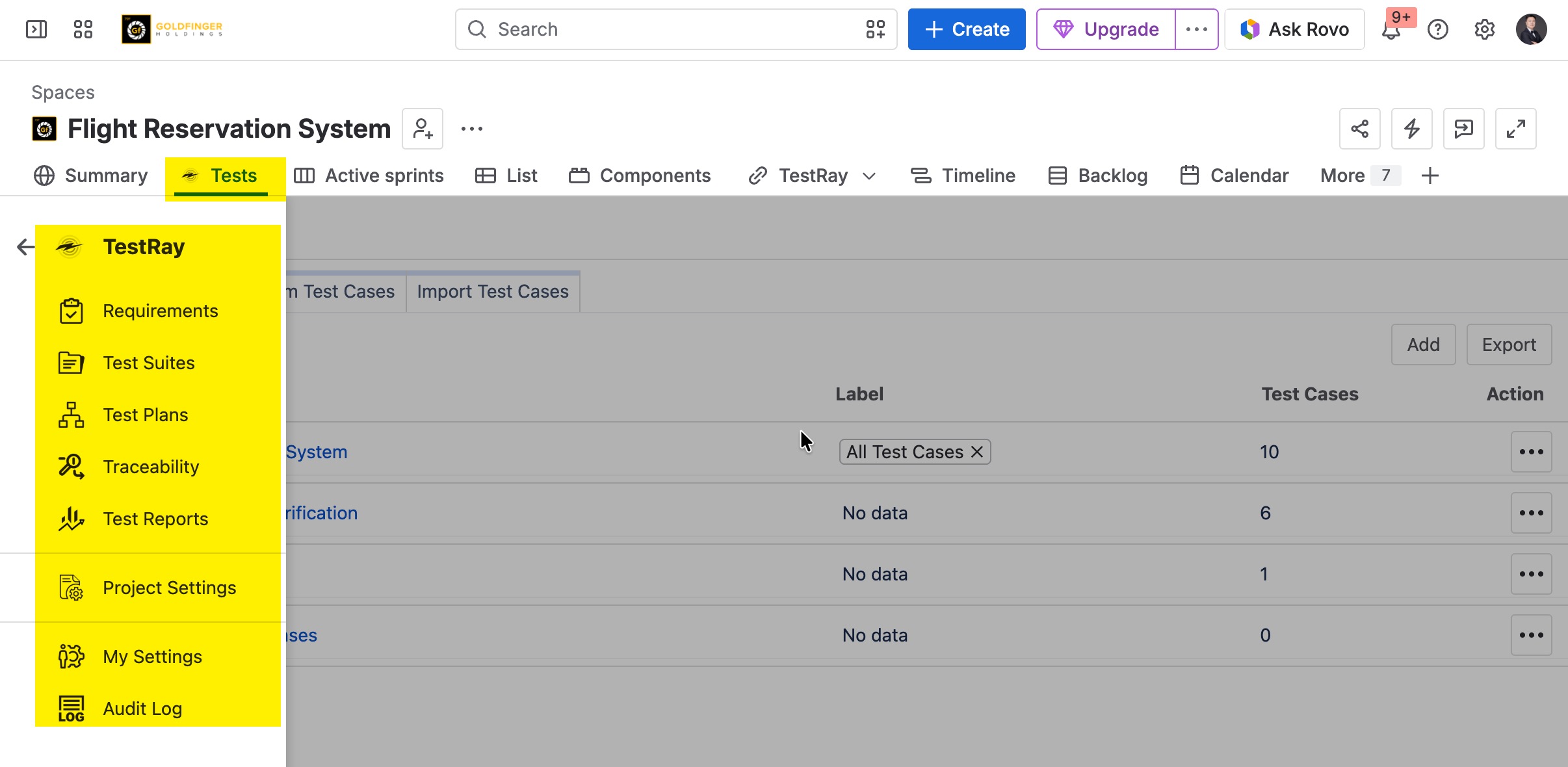1568x767 pixels.
Task: Click the Test Cases column header
Action: point(1310,394)
